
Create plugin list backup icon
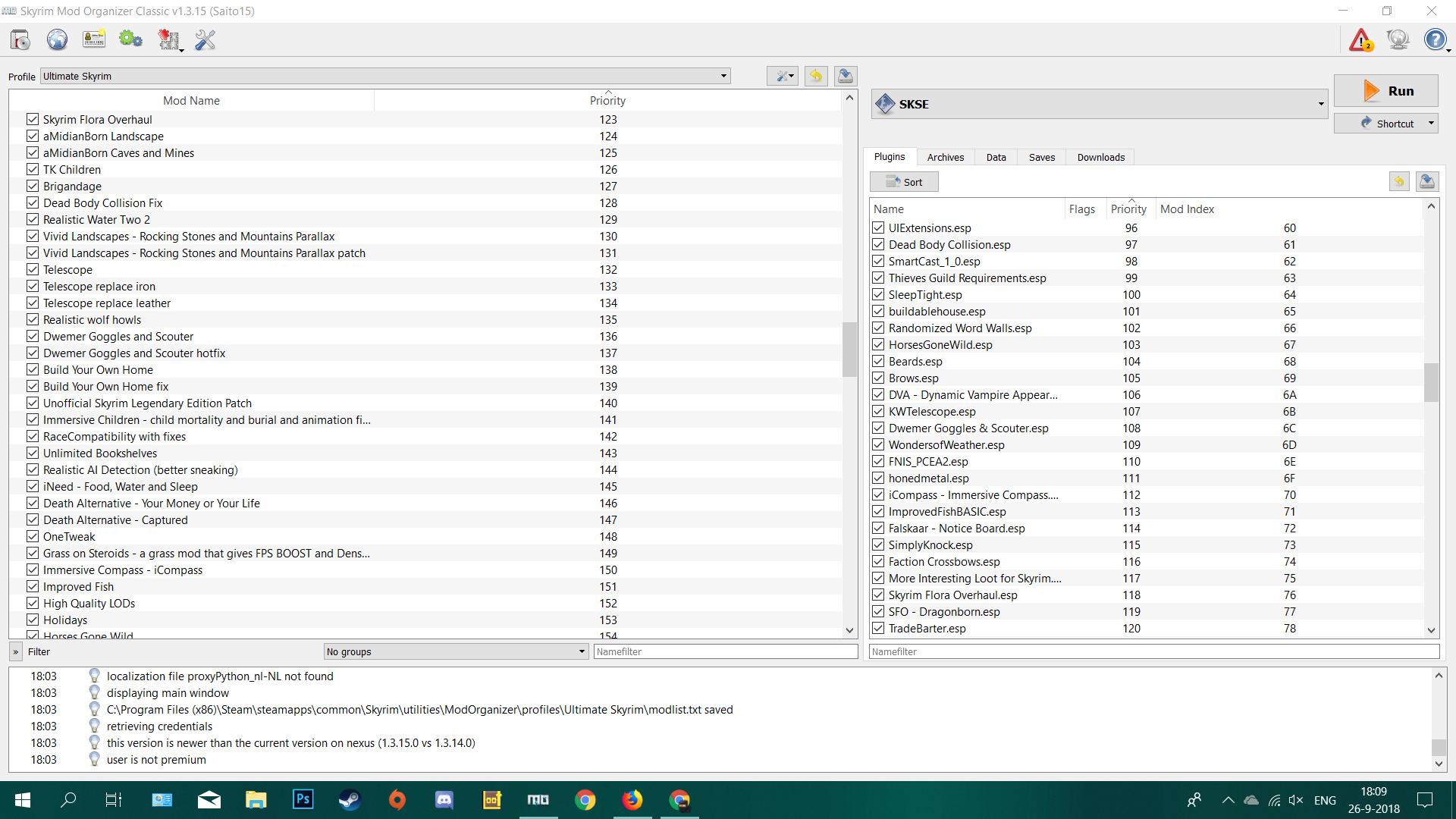[x=1427, y=181]
